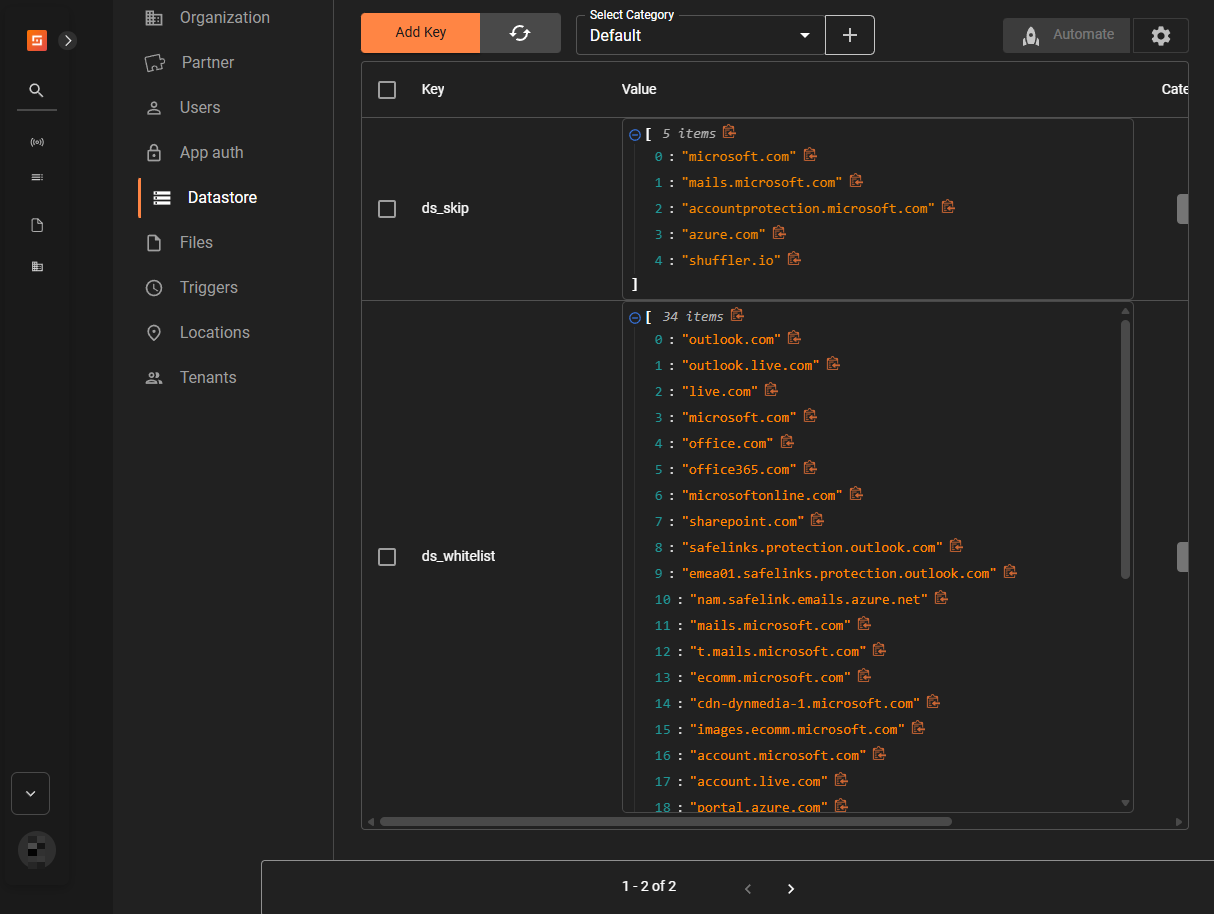
Task: Click the Add Key button
Action: 421,33
